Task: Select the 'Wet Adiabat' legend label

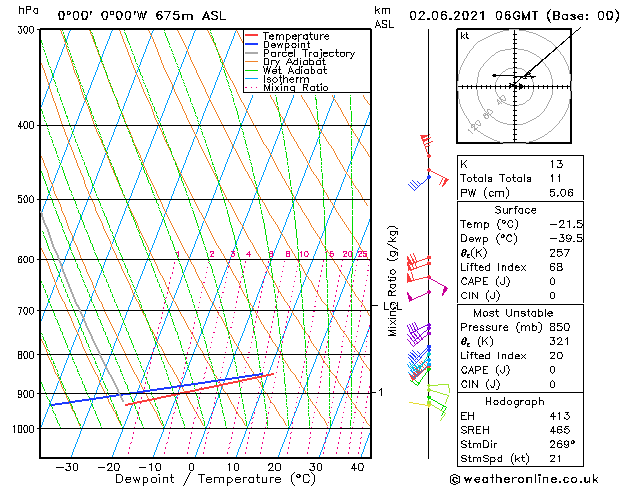Action: 295,70
